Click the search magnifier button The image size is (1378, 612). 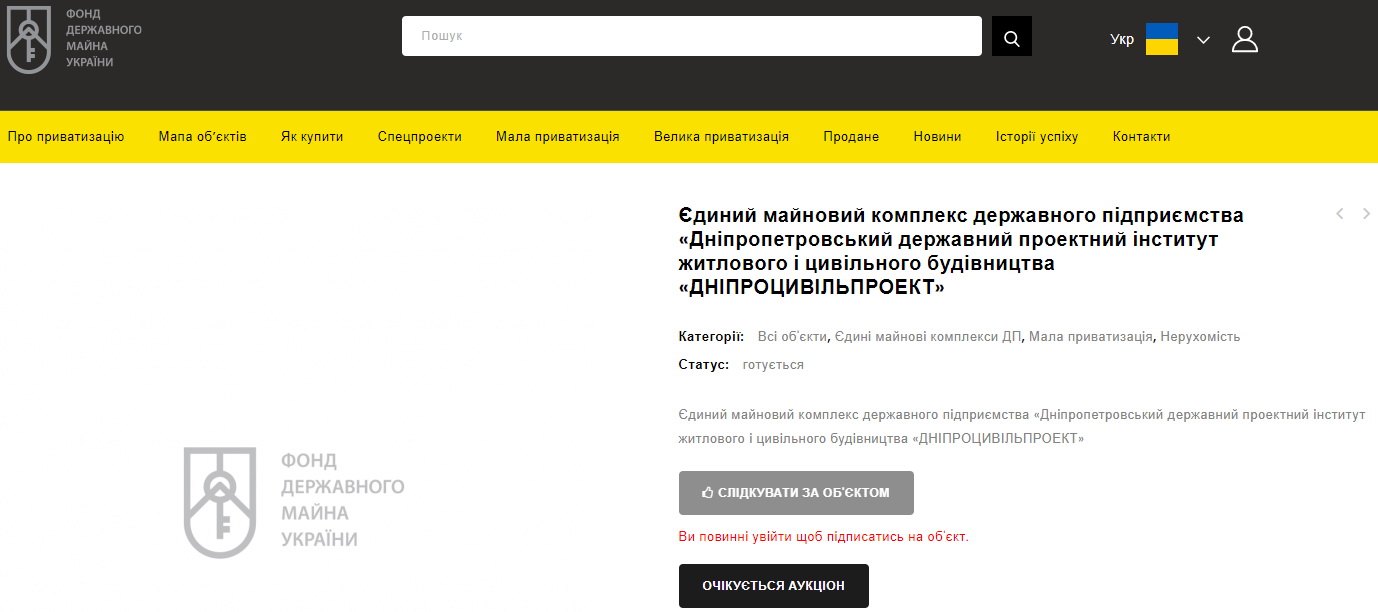click(1012, 36)
